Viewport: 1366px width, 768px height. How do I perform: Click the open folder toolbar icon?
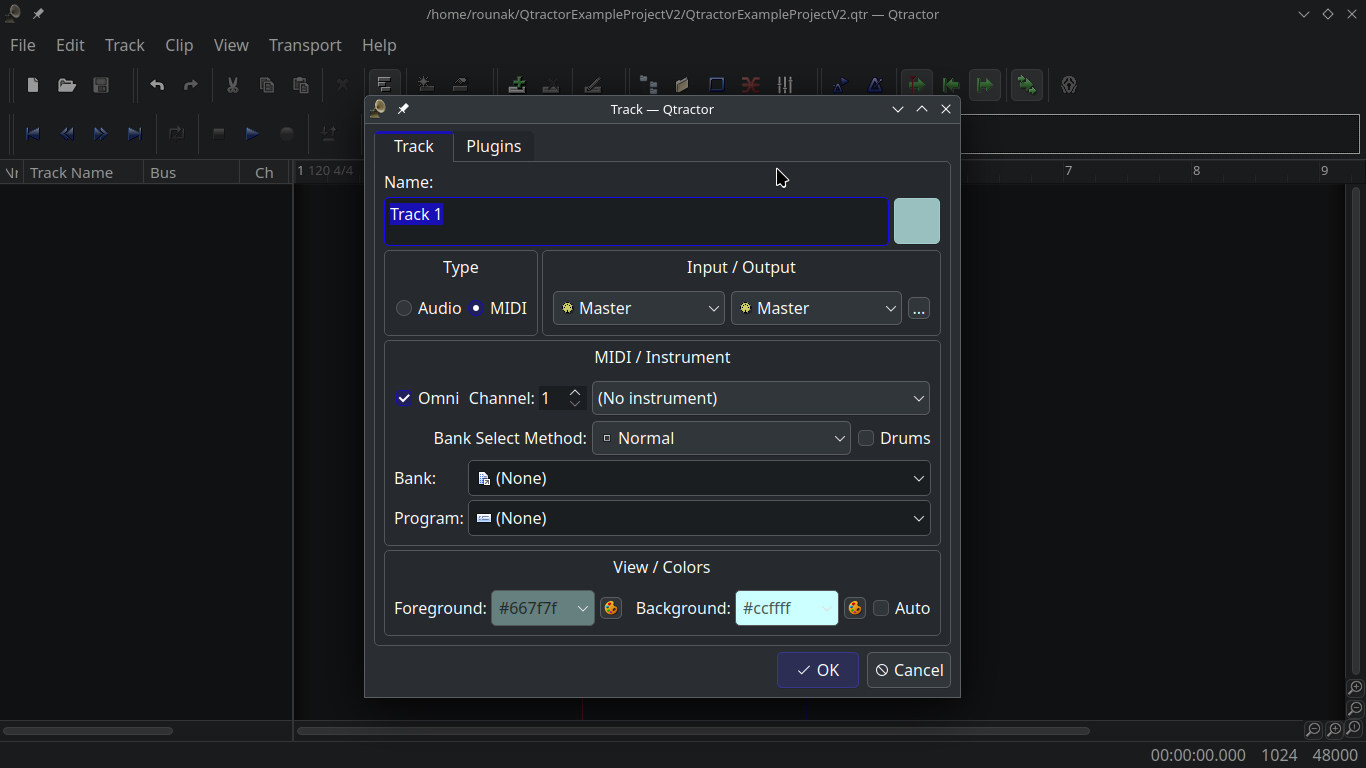(x=67, y=85)
